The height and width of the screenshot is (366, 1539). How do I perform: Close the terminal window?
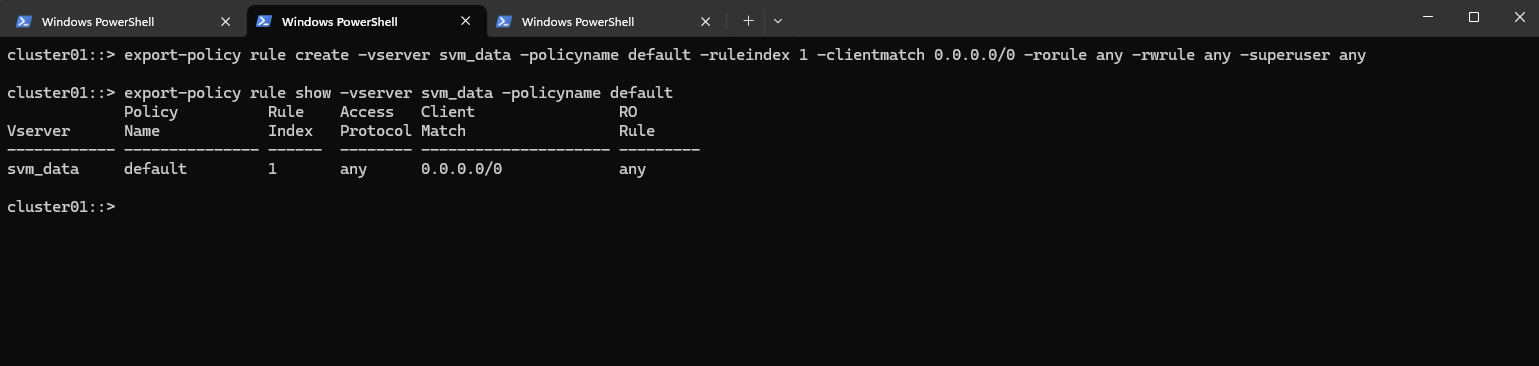[1517, 17]
